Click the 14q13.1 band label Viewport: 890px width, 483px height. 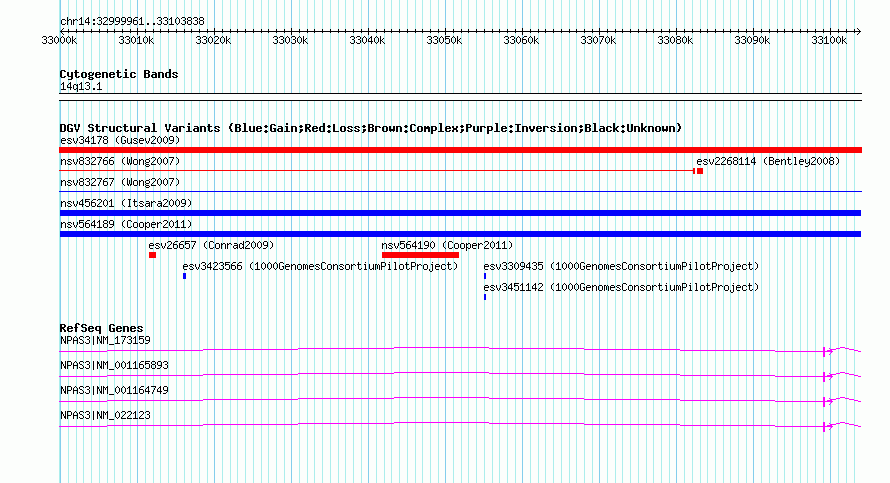coord(81,87)
